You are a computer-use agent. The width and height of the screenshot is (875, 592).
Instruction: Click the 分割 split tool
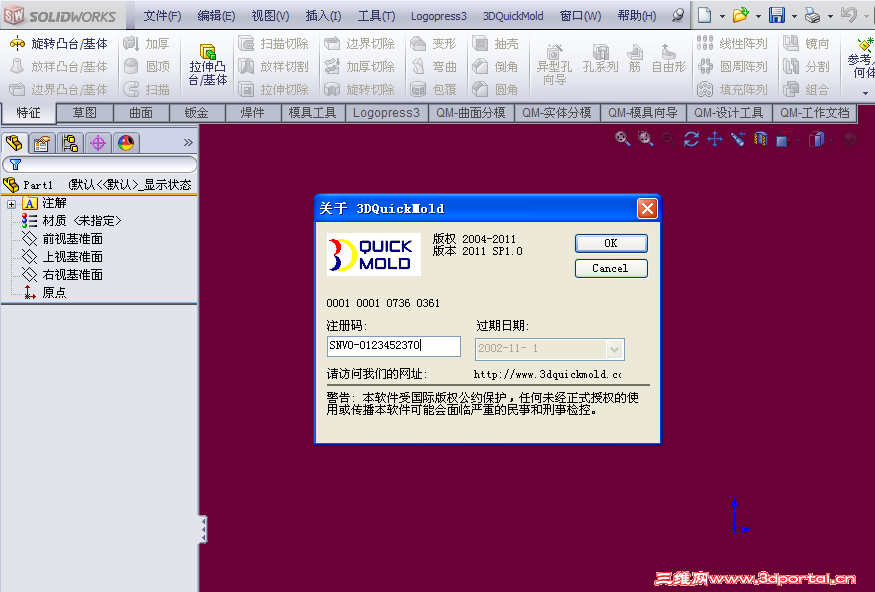click(x=806, y=66)
